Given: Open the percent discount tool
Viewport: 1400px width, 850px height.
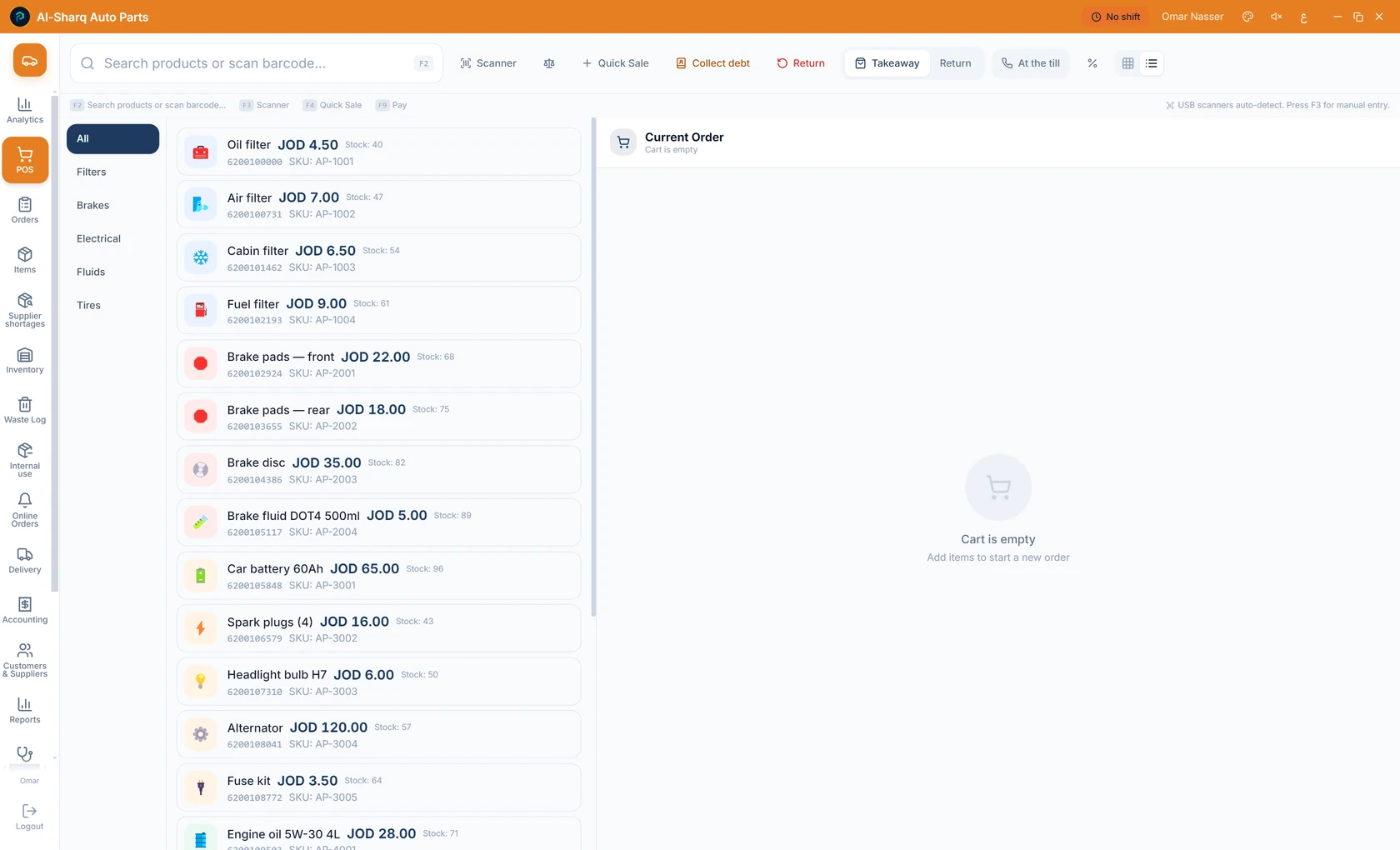Looking at the screenshot, I should point(1092,63).
